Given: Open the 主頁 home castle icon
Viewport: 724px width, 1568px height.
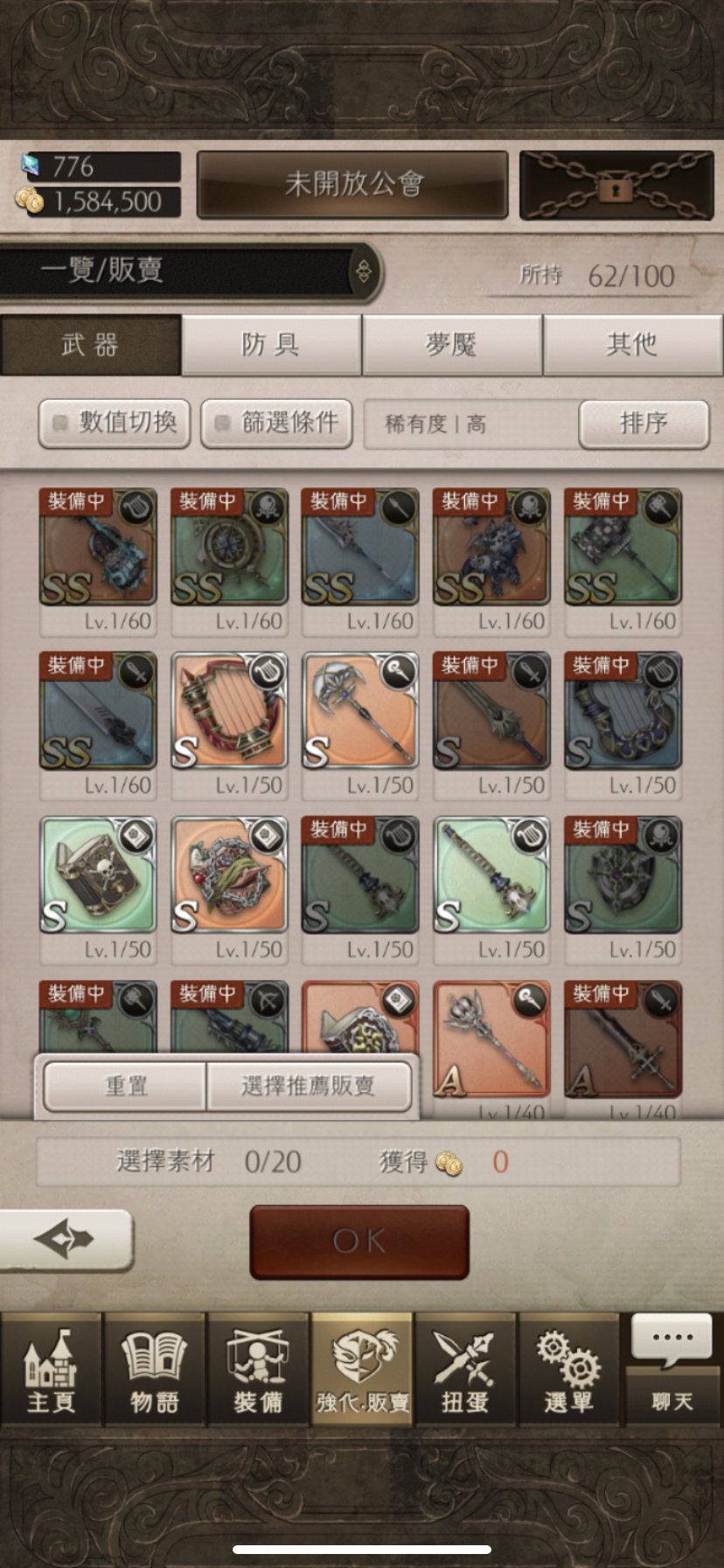Looking at the screenshot, I should tap(51, 1370).
